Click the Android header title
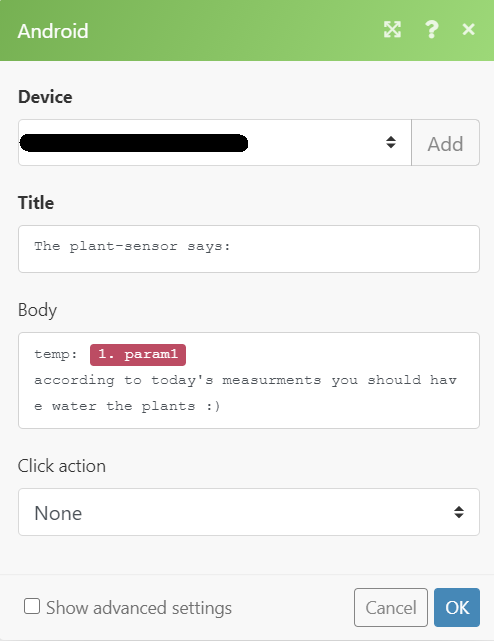The width and height of the screenshot is (494, 641). pyautogui.click(x=53, y=31)
